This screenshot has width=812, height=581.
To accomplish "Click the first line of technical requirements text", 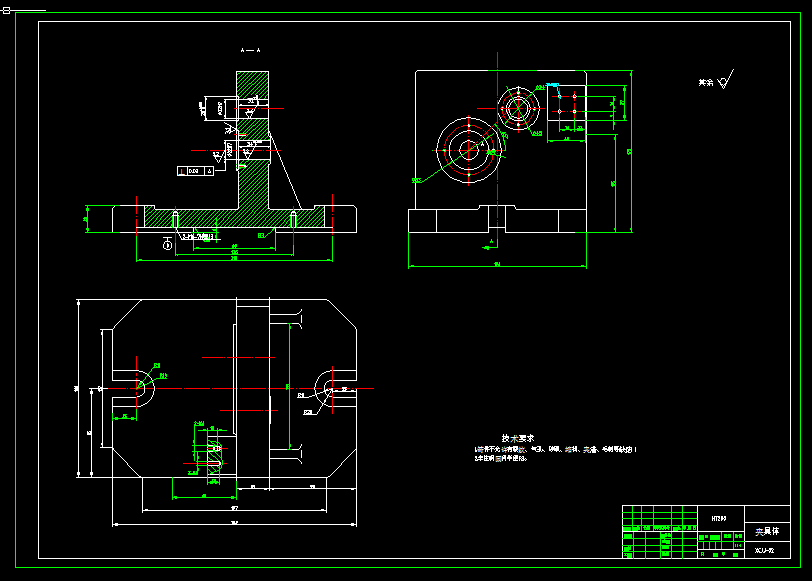I will 556,449.
